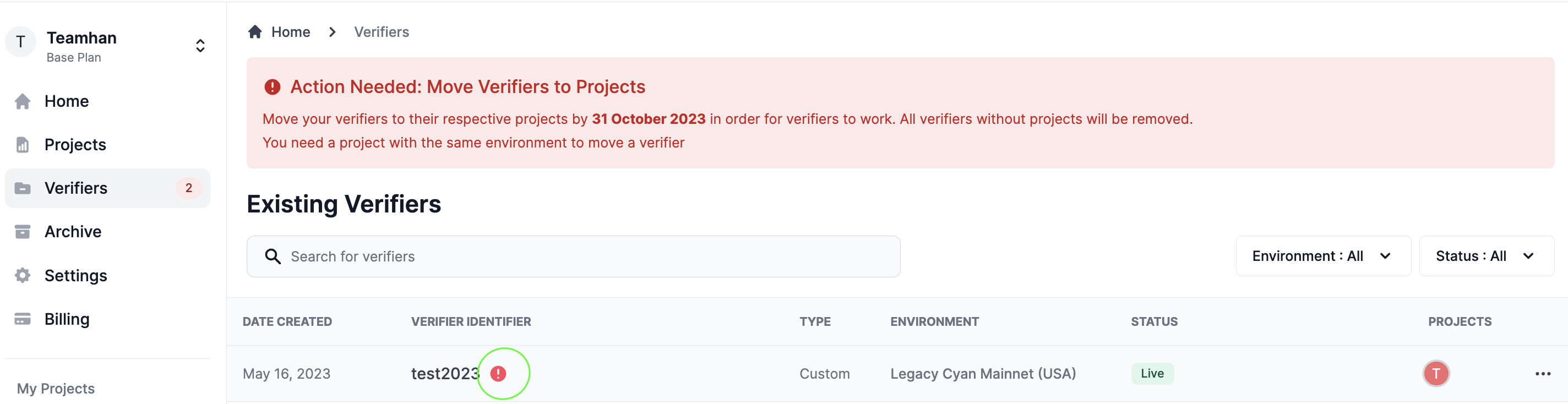Click the red warning icon next to test2023

[x=498, y=374]
